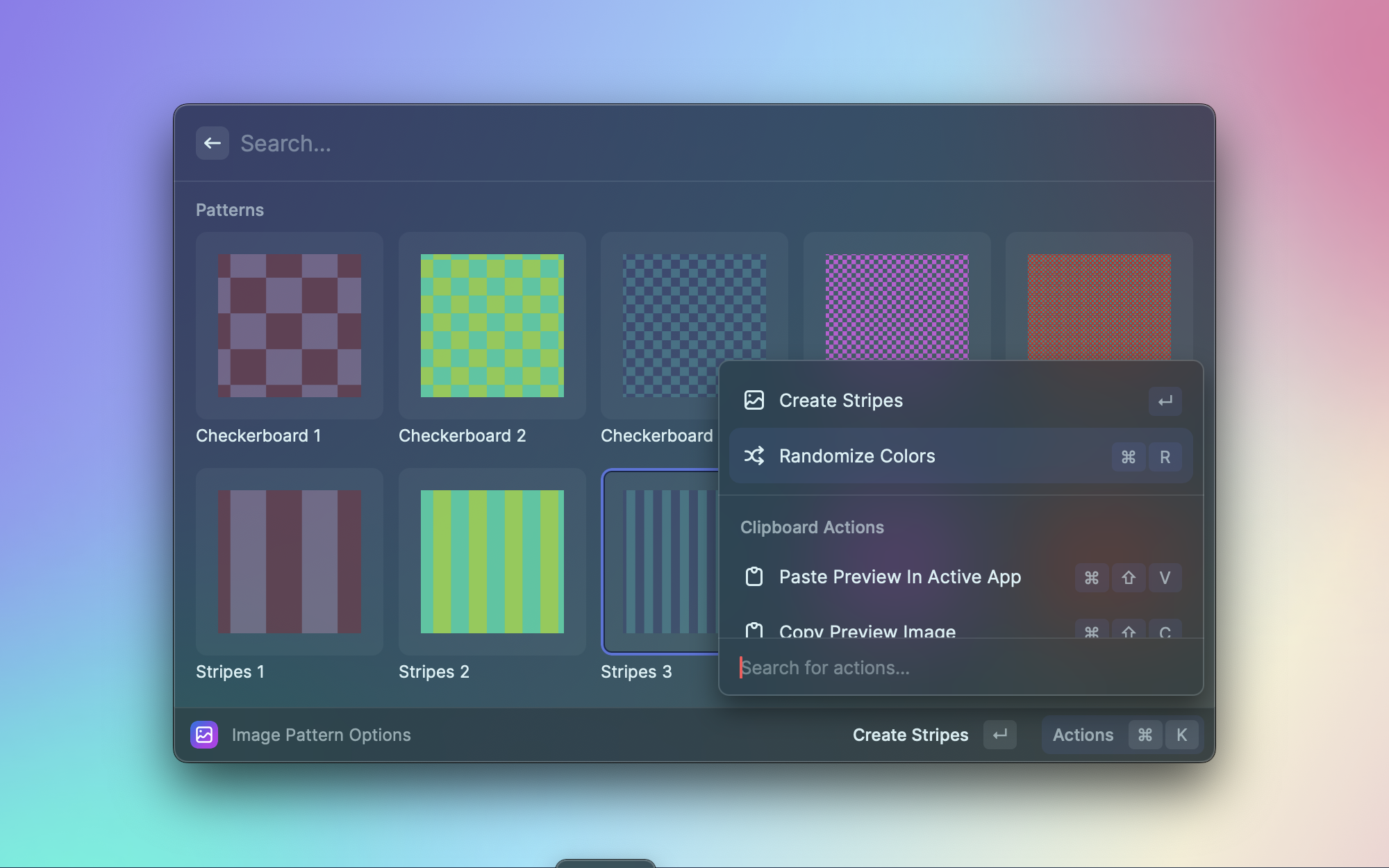This screenshot has height=868, width=1389.
Task: Click the Copy Preview Image clipboard icon
Action: coord(754,631)
